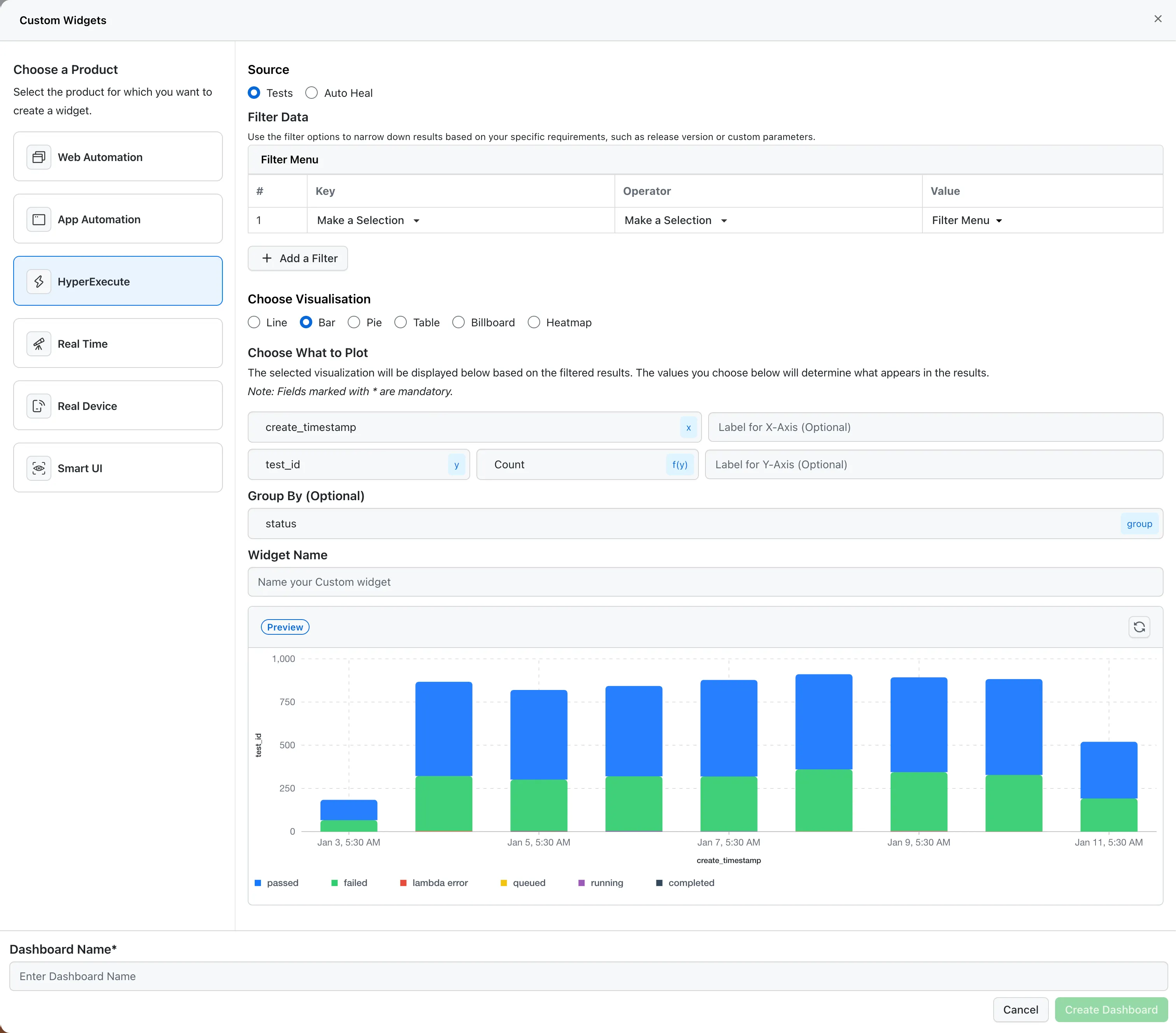
Task: Click the Add a Filter button
Action: [297, 258]
